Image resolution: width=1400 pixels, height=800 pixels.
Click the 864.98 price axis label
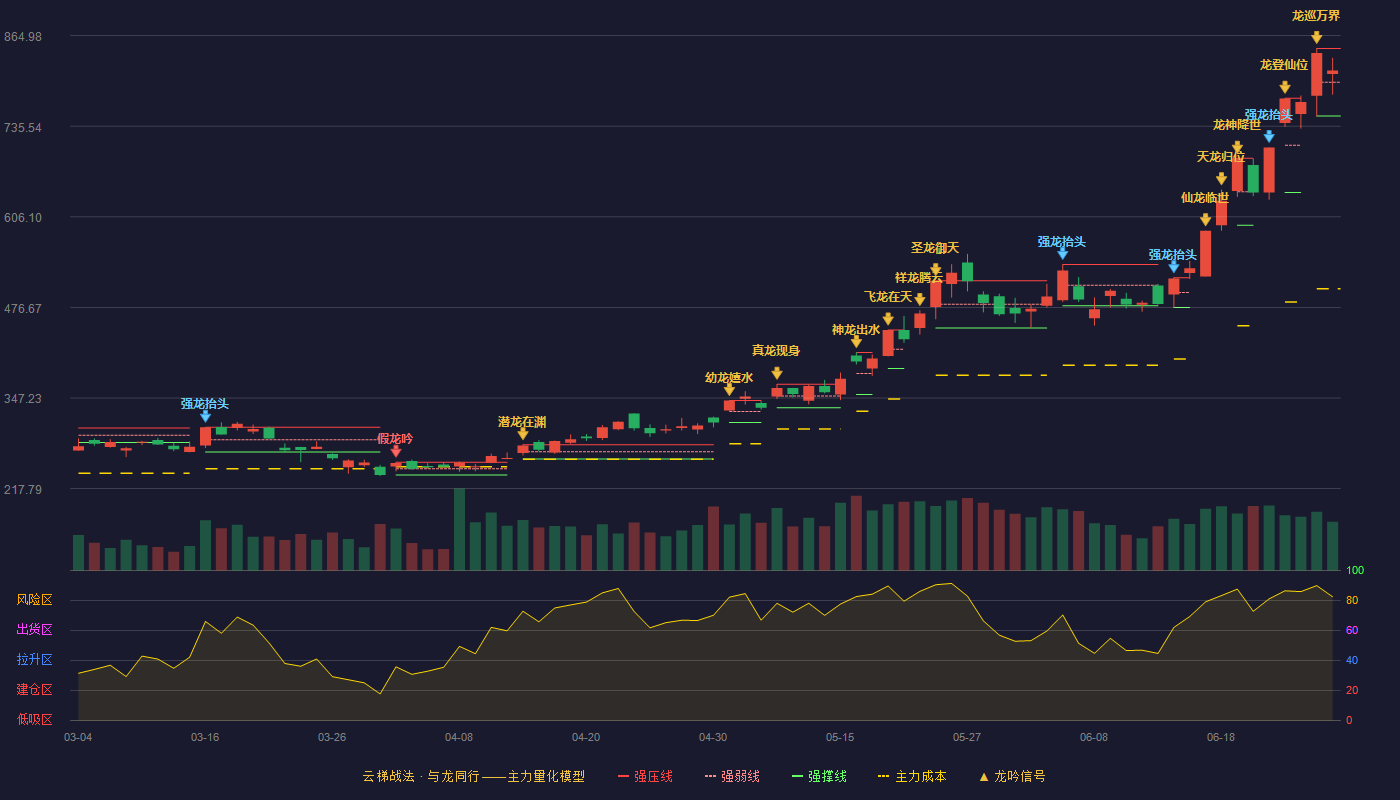[22, 37]
